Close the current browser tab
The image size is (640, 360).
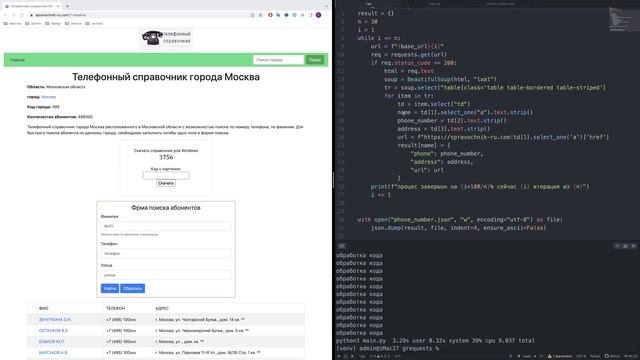[x=58, y=6]
